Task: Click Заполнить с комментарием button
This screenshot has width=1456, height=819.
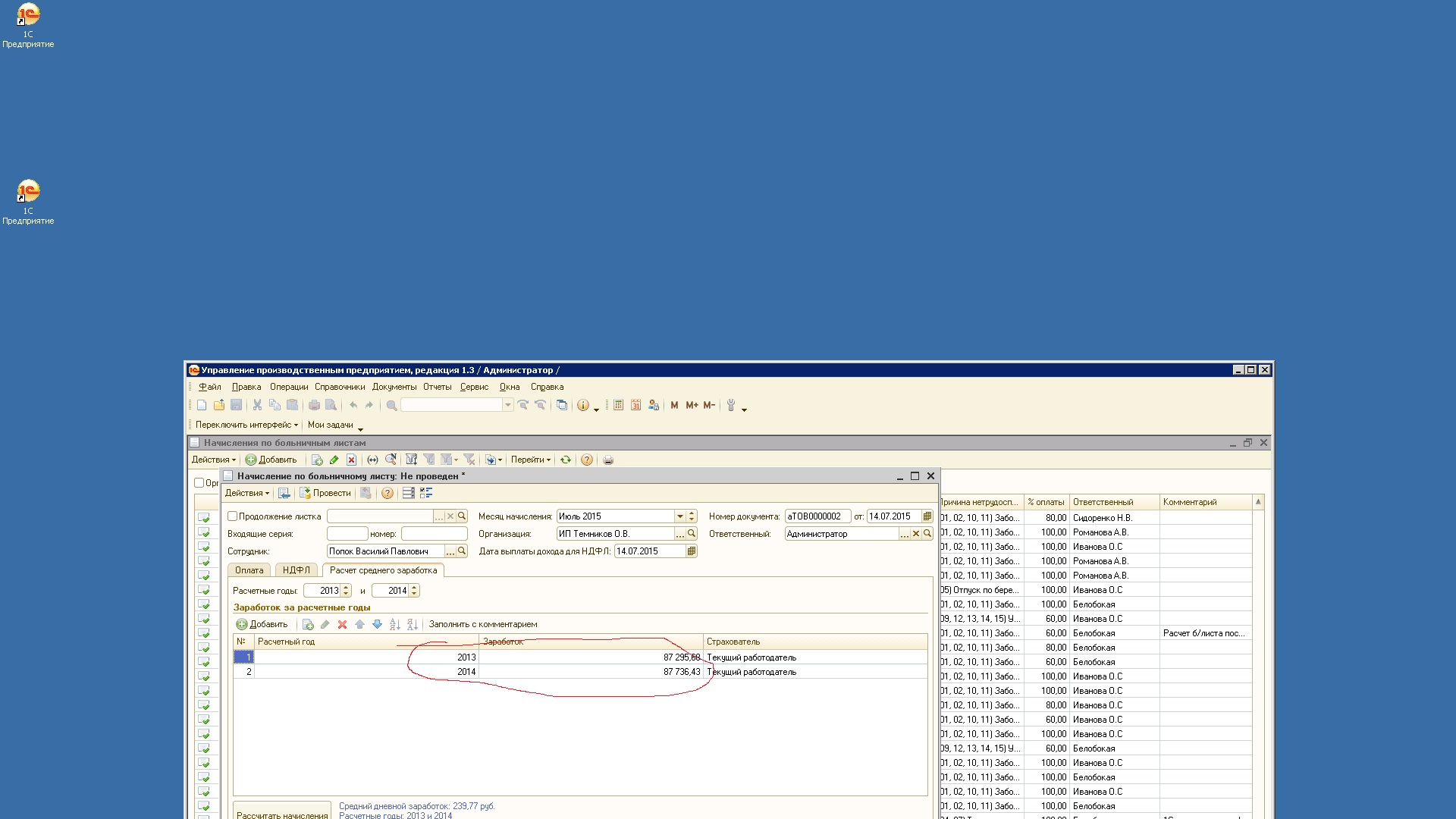Action: [482, 625]
